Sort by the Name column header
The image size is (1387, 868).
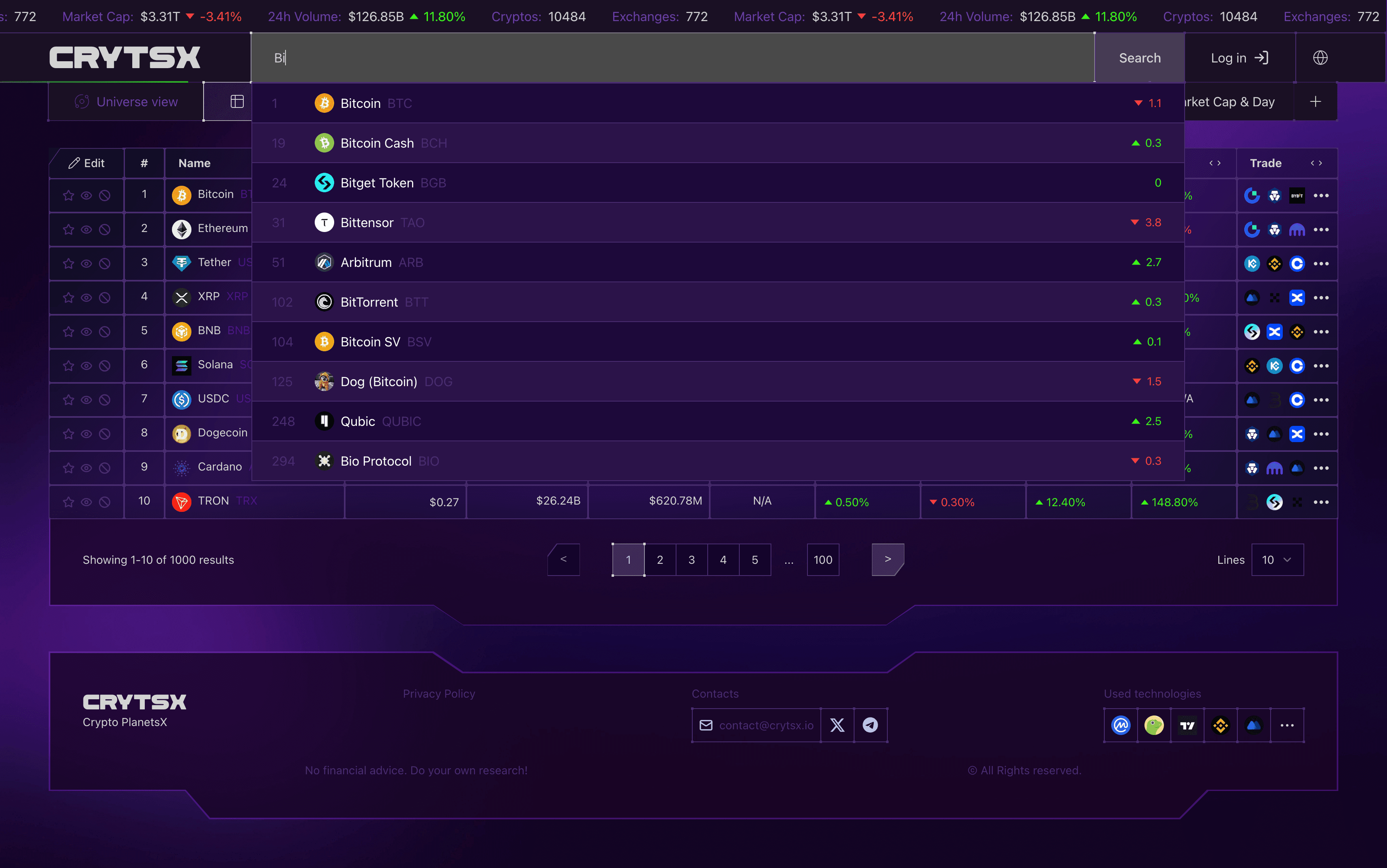(195, 163)
